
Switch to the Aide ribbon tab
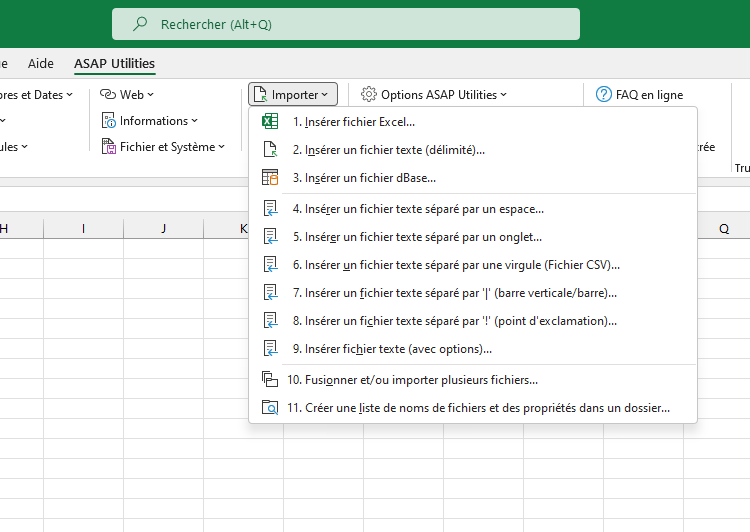coord(41,63)
